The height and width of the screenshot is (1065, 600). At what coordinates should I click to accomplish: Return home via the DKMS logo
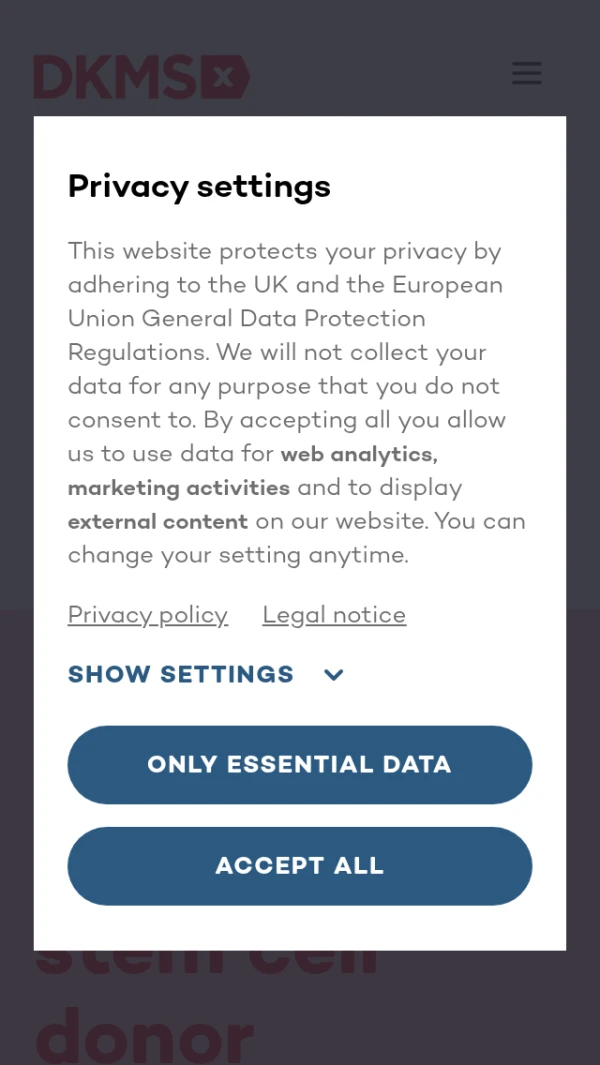click(x=140, y=77)
